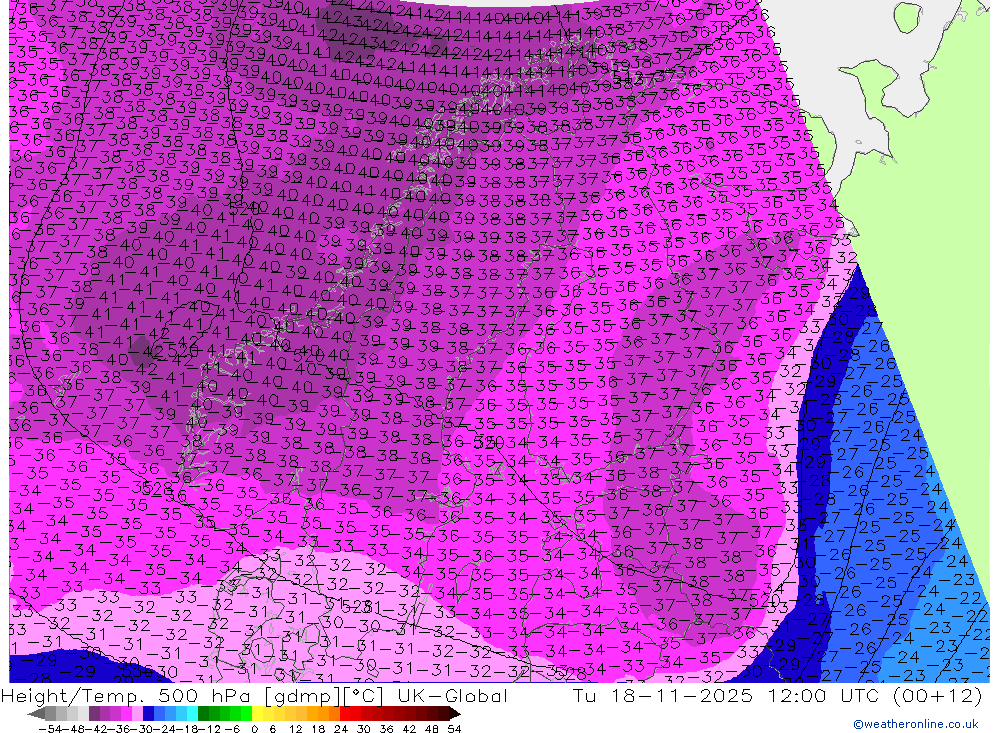Click the '-54' legend scale value
This screenshot has height=733, width=1000.
point(50,729)
